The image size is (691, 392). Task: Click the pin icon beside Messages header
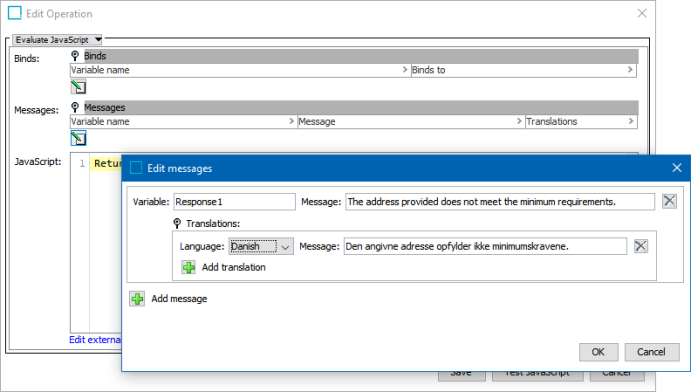pyautogui.click(x=75, y=107)
